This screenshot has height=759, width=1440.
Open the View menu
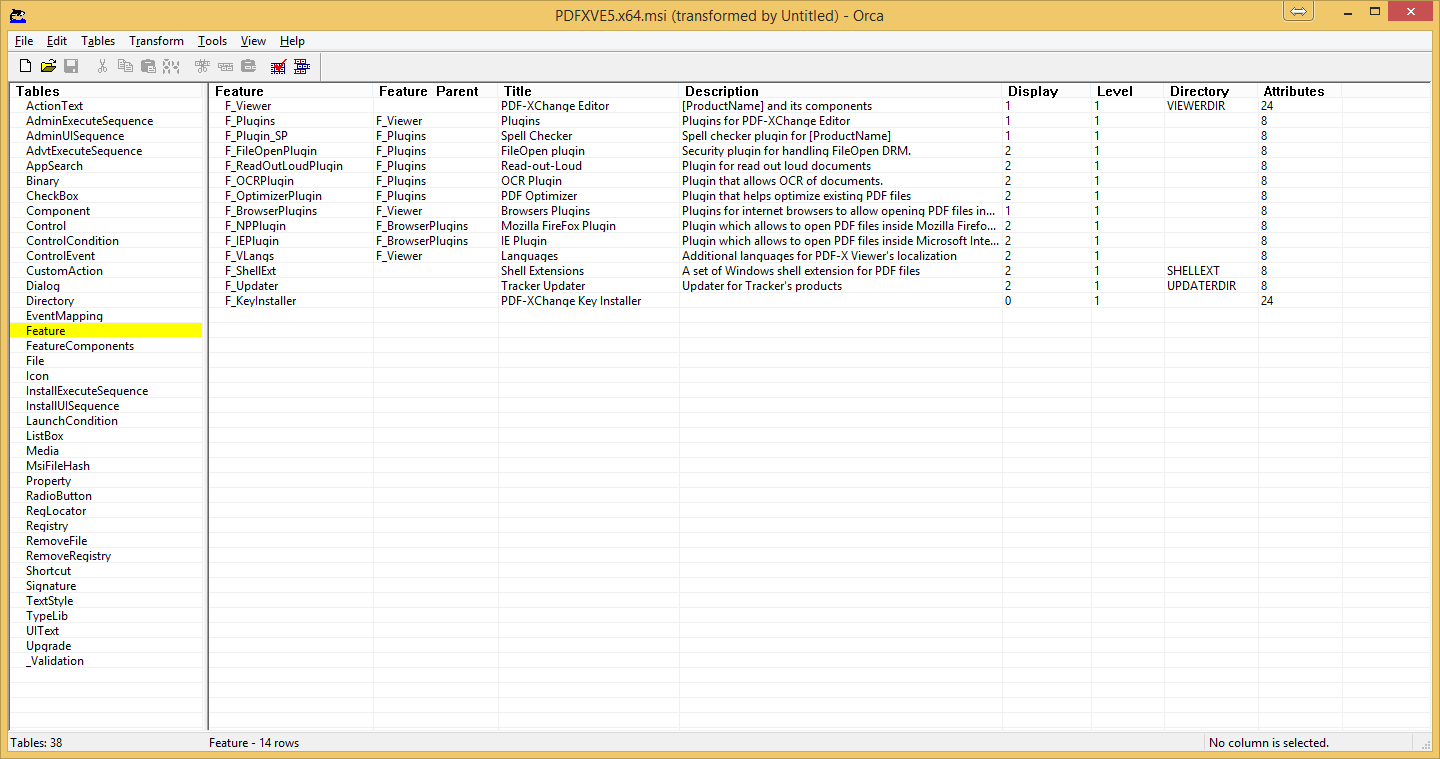(x=252, y=41)
